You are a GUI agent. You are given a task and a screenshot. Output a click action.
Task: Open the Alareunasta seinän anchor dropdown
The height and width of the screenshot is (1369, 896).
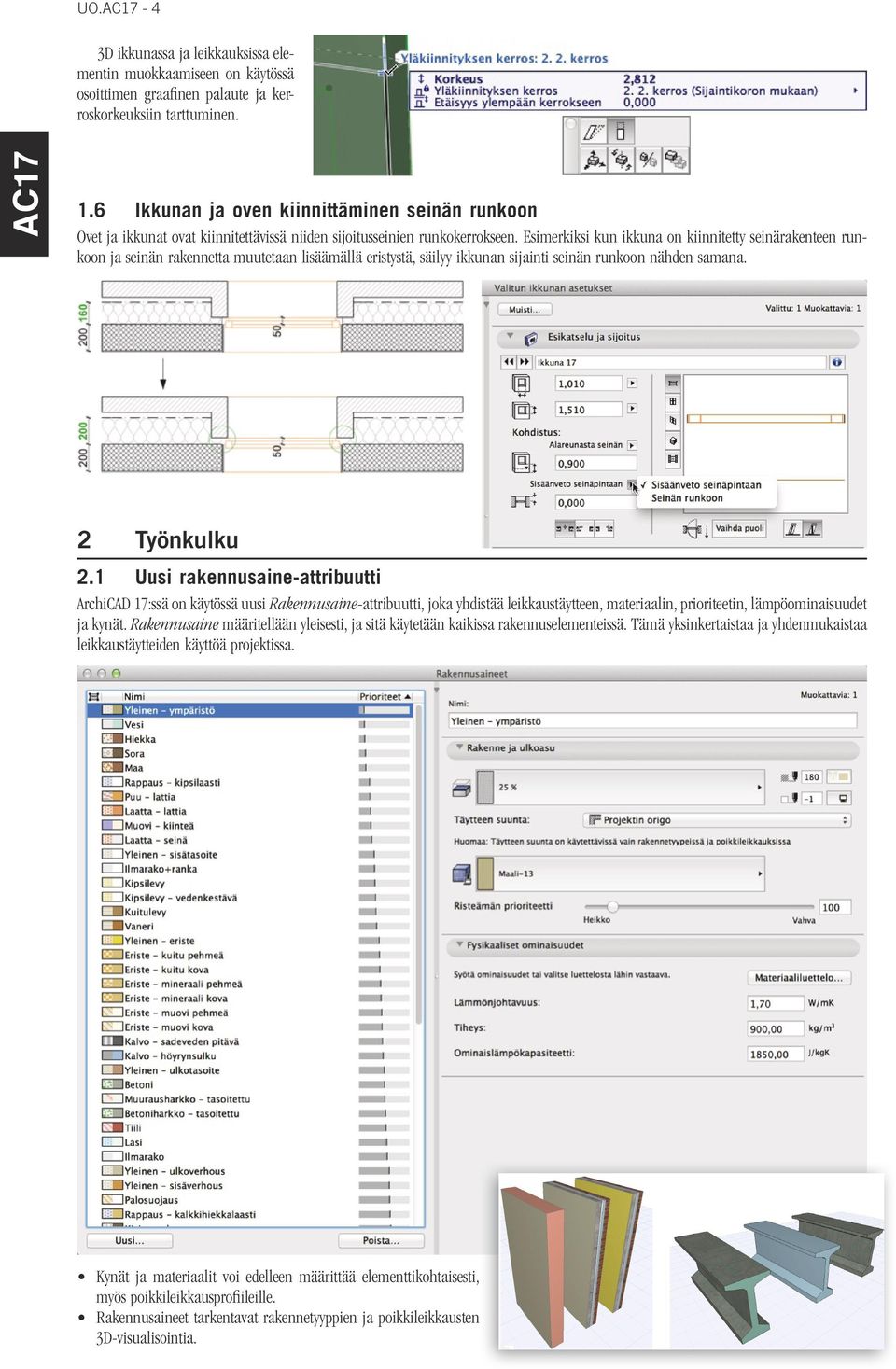pyautogui.click(x=632, y=446)
